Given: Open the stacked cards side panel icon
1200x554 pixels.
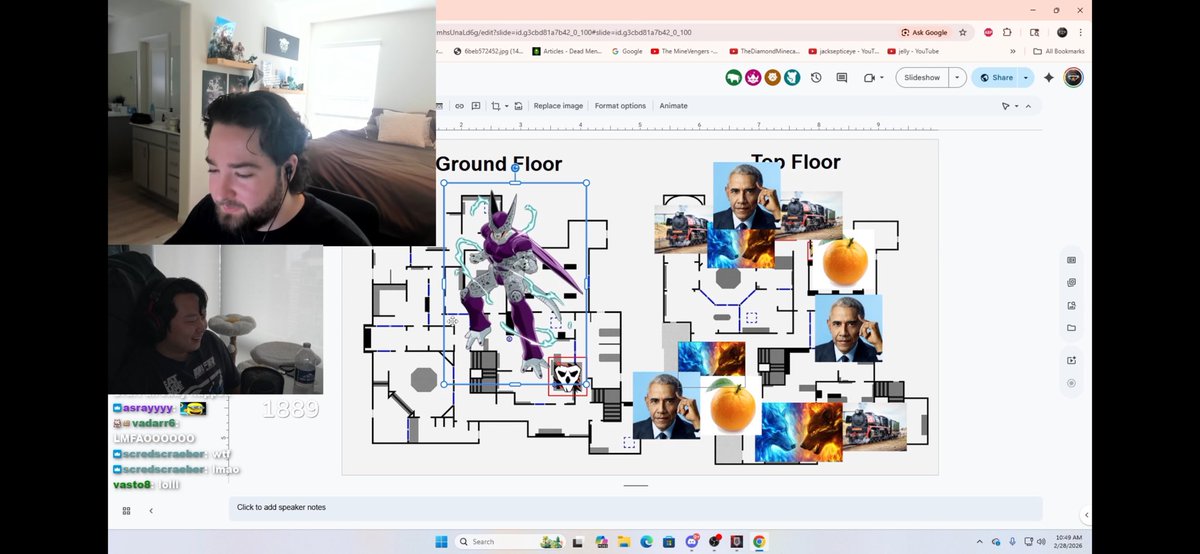Looking at the screenshot, I should pos(1071,282).
